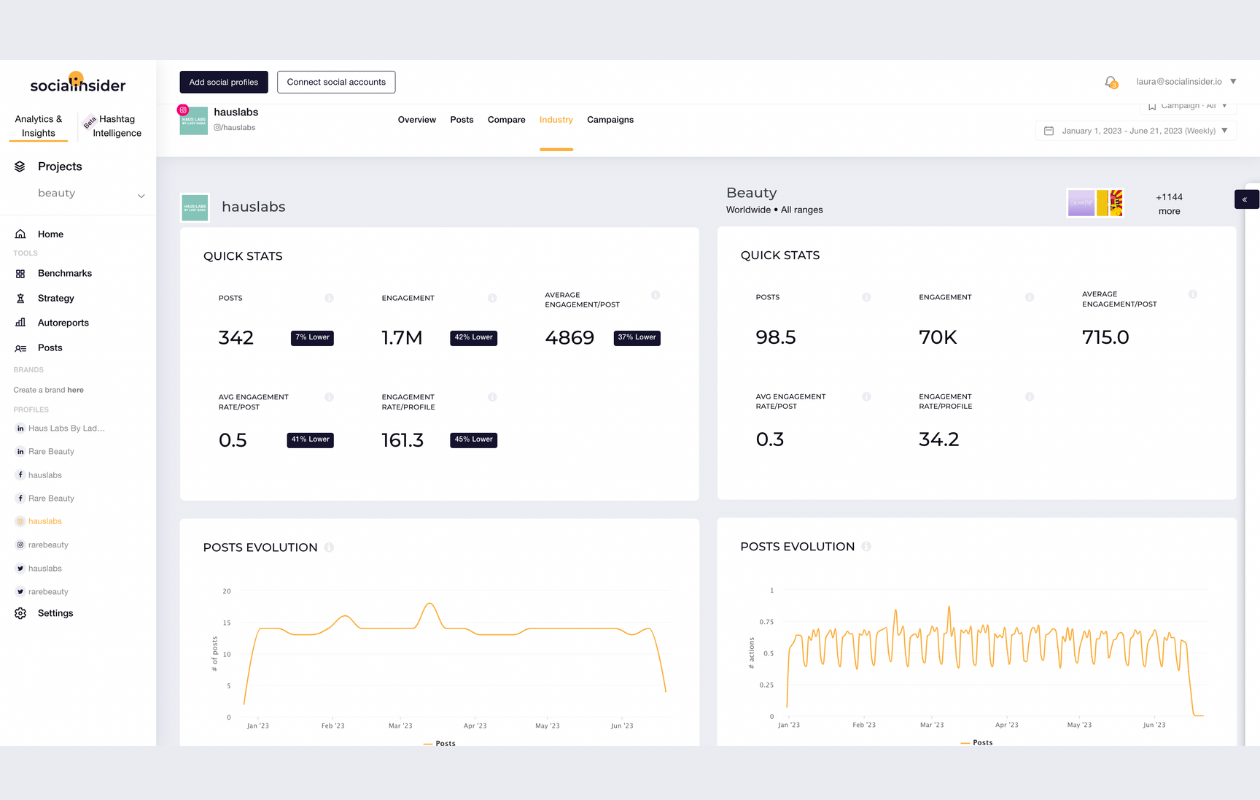The image size is (1260, 800).
Task: Open the laura@socialinsider.io account menu
Action: 1186,82
